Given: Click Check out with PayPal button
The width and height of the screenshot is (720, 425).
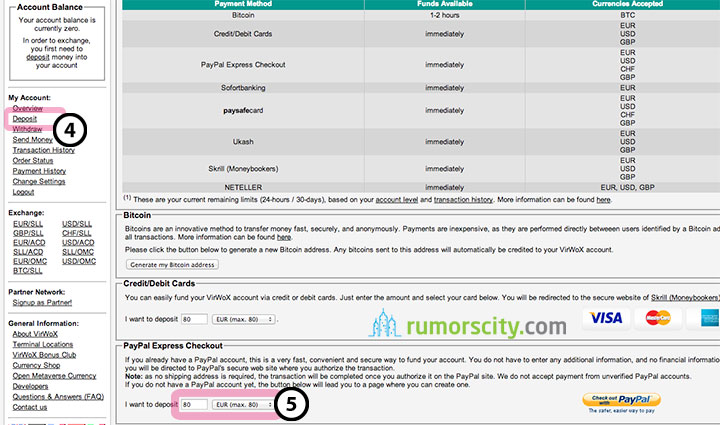Looking at the screenshot, I should coord(621,400).
